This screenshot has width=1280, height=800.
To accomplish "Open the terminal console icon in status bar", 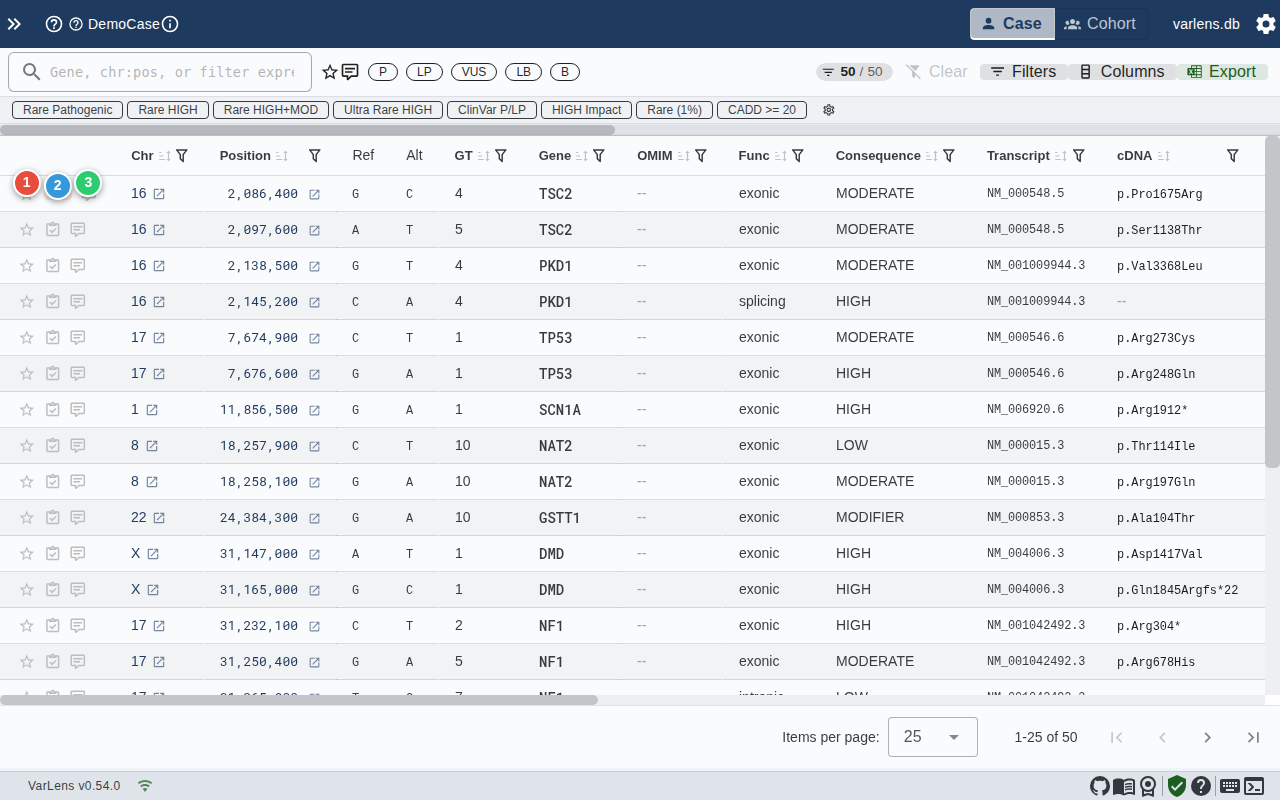I will 1254,786.
